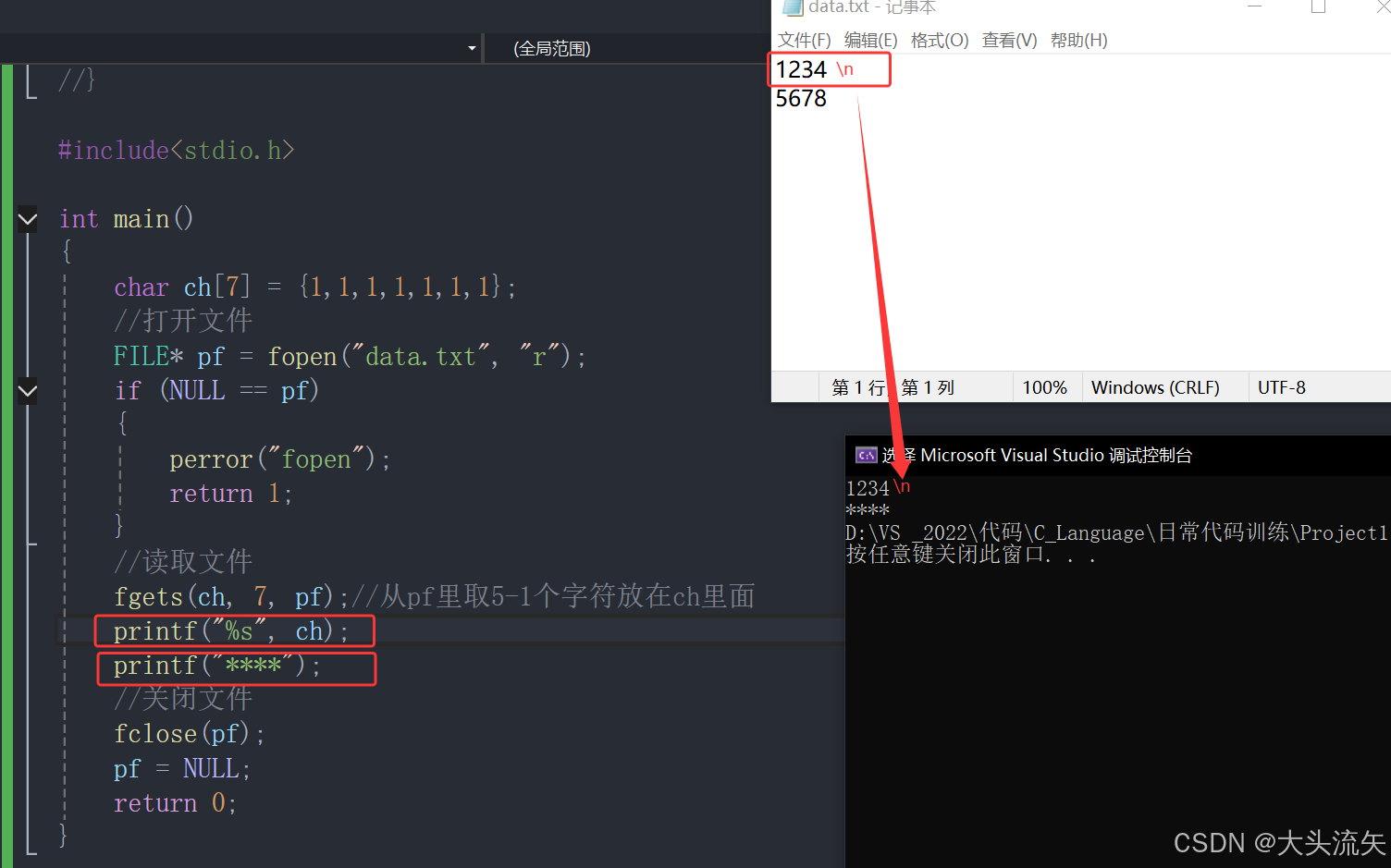
Task: Click the printf("****") line
Action: coord(216,666)
